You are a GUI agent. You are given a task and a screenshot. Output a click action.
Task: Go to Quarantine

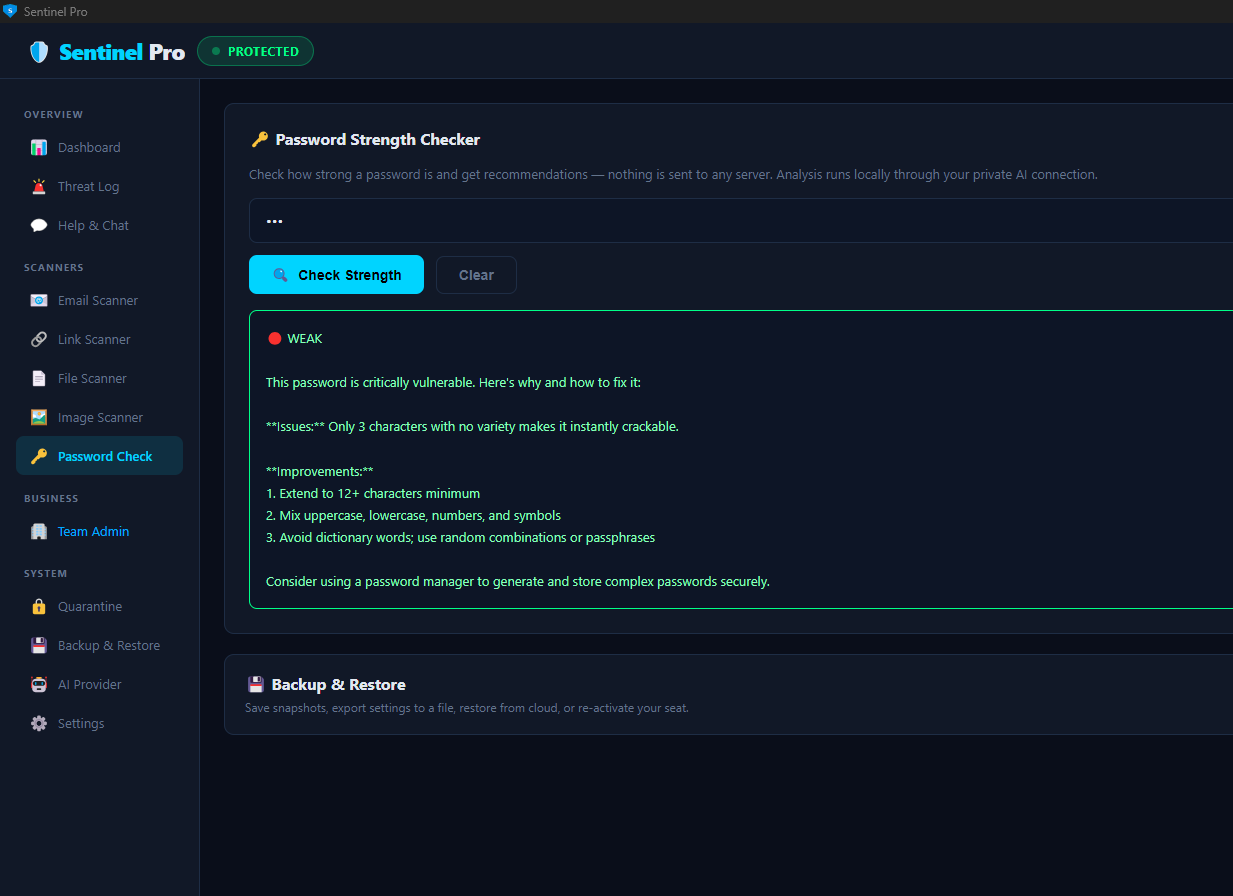(x=99, y=606)
